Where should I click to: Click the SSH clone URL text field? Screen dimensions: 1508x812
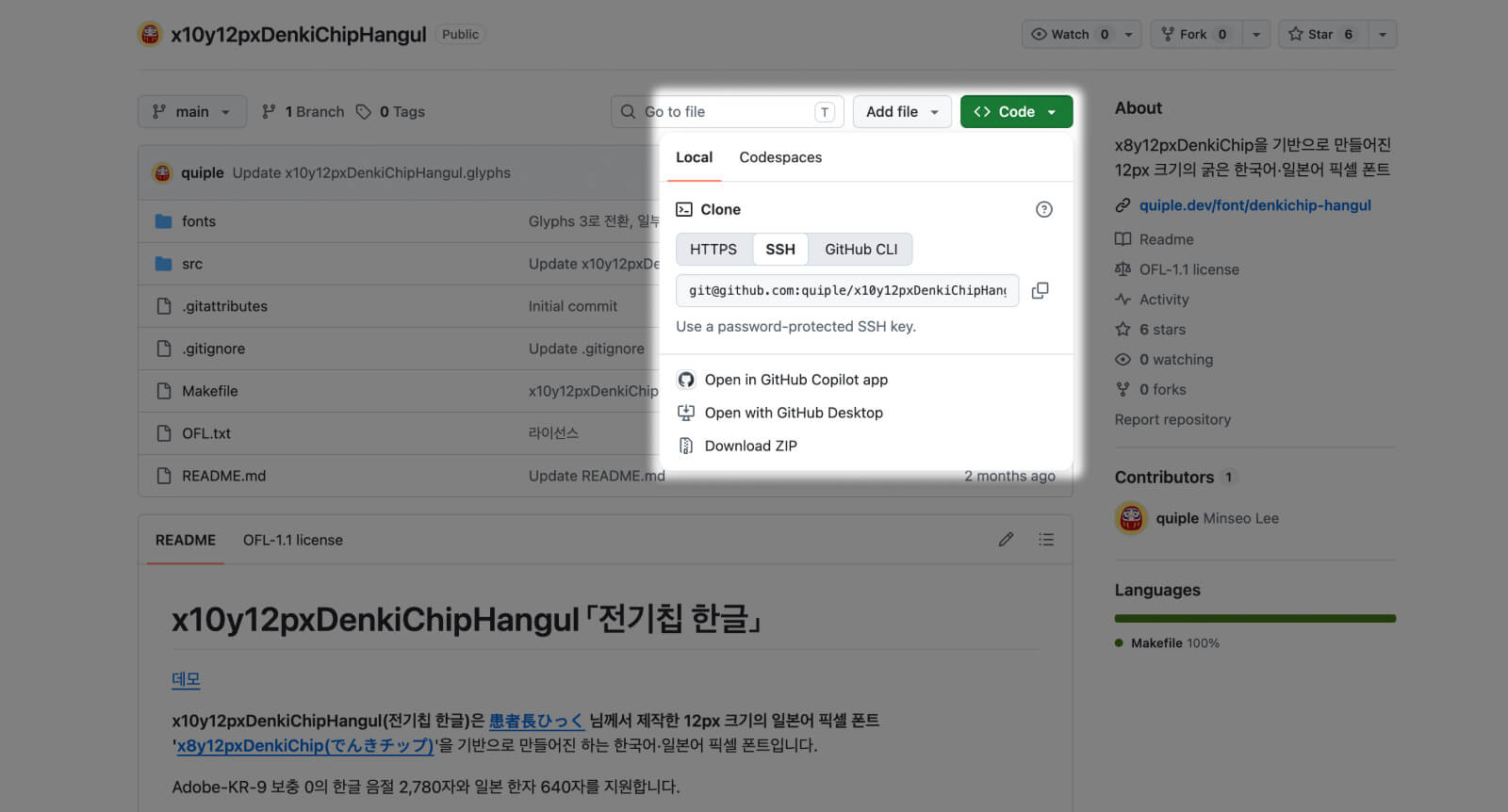(x=847, y=290)
